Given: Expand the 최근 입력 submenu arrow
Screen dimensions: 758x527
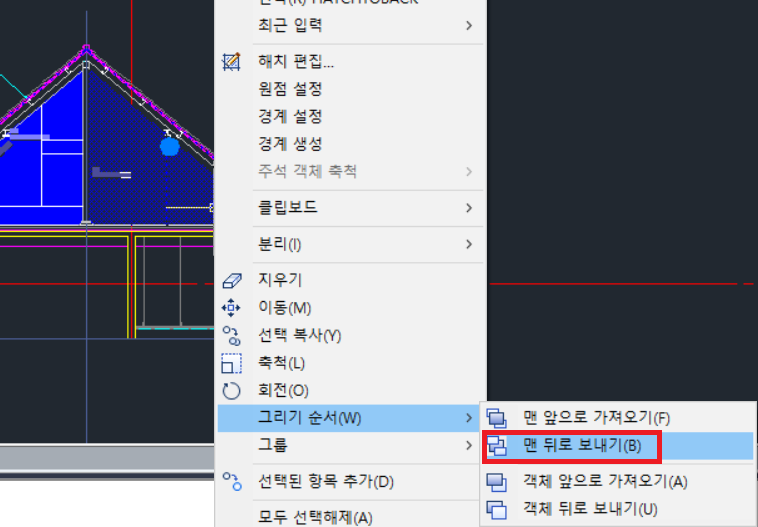Looking at the screenshot, I should (x=468, y=26).
